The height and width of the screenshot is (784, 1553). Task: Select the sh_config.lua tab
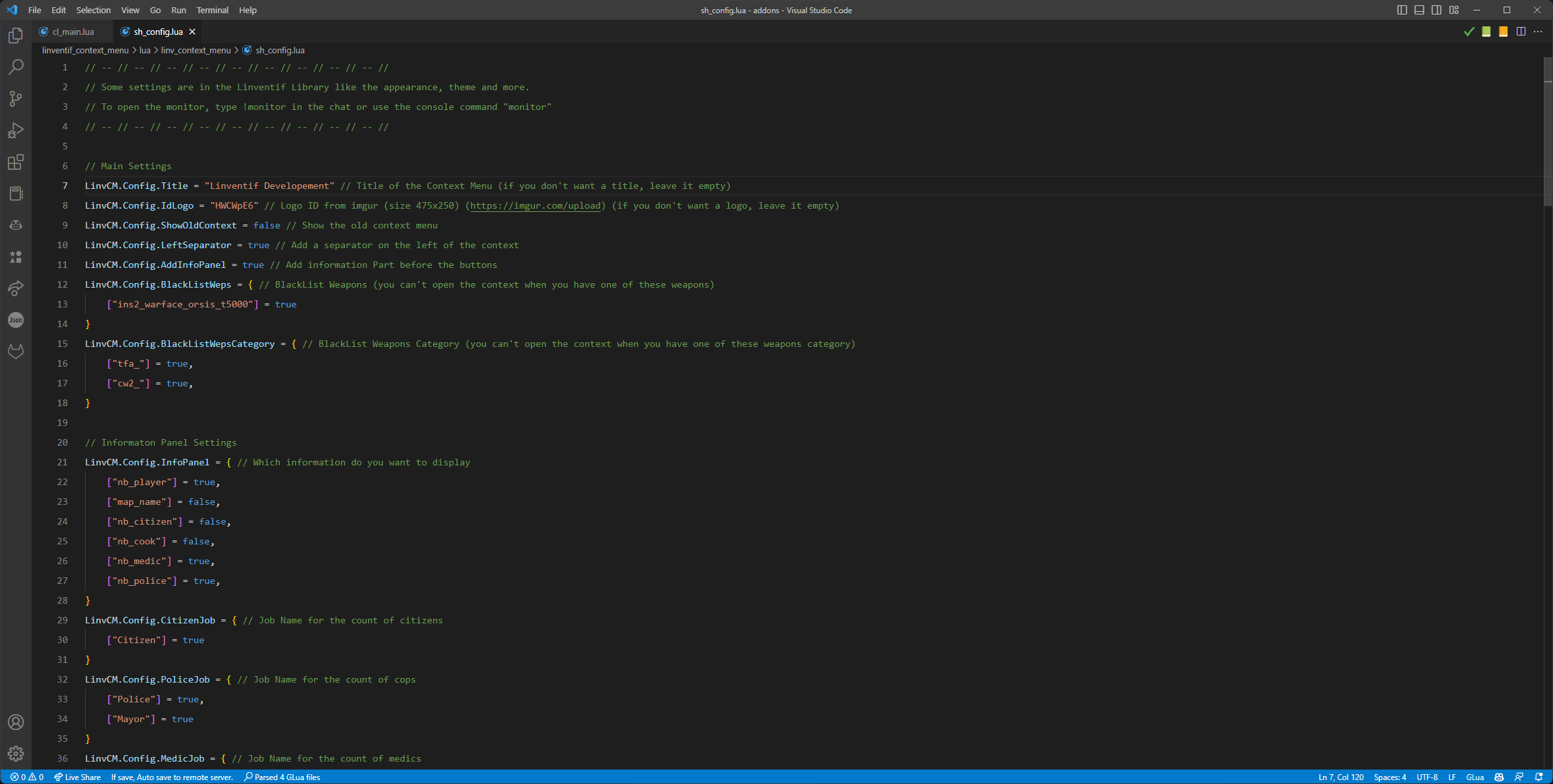tap(157, 32)
